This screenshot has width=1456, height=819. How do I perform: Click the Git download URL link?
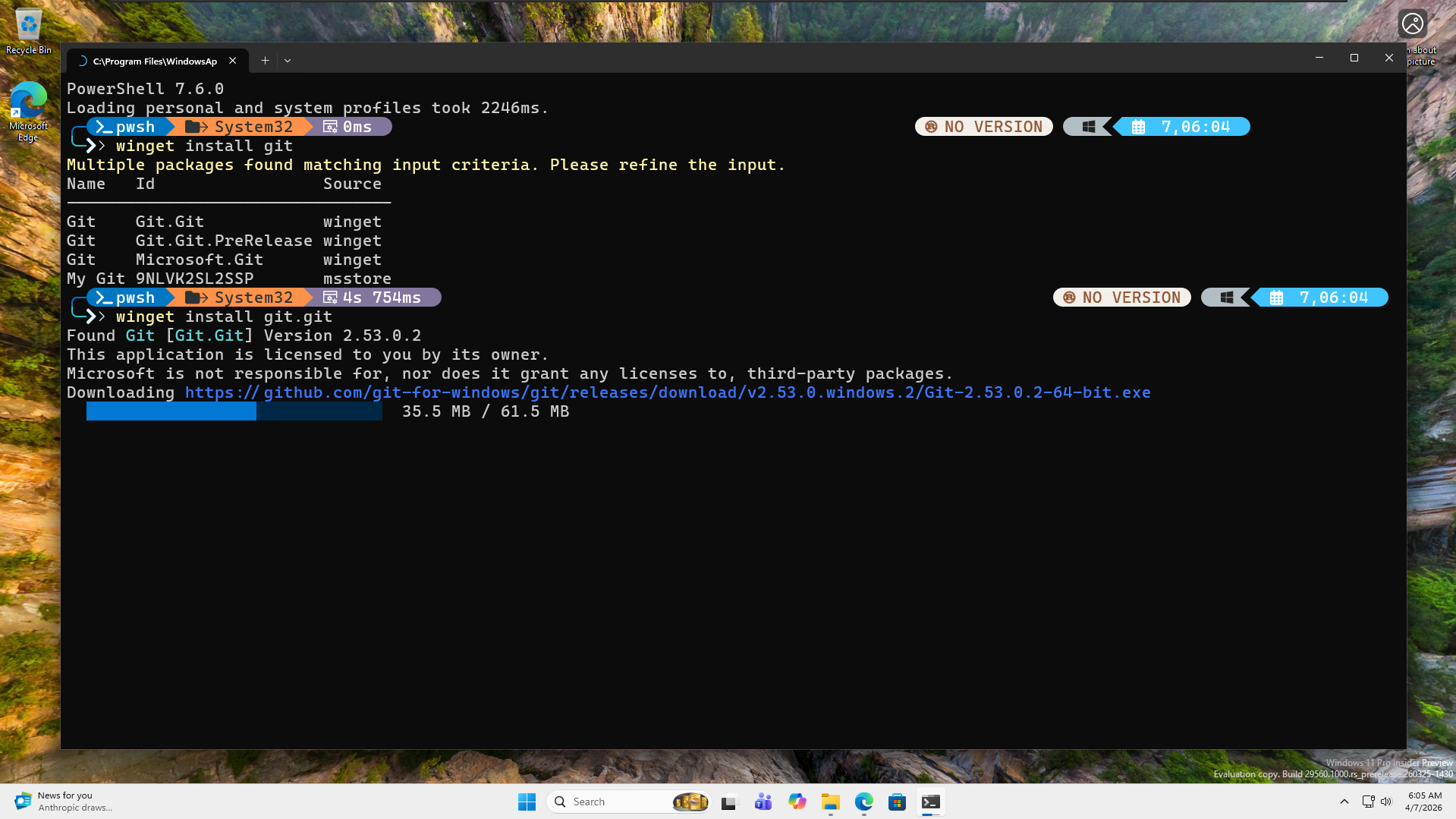(668, 392)
